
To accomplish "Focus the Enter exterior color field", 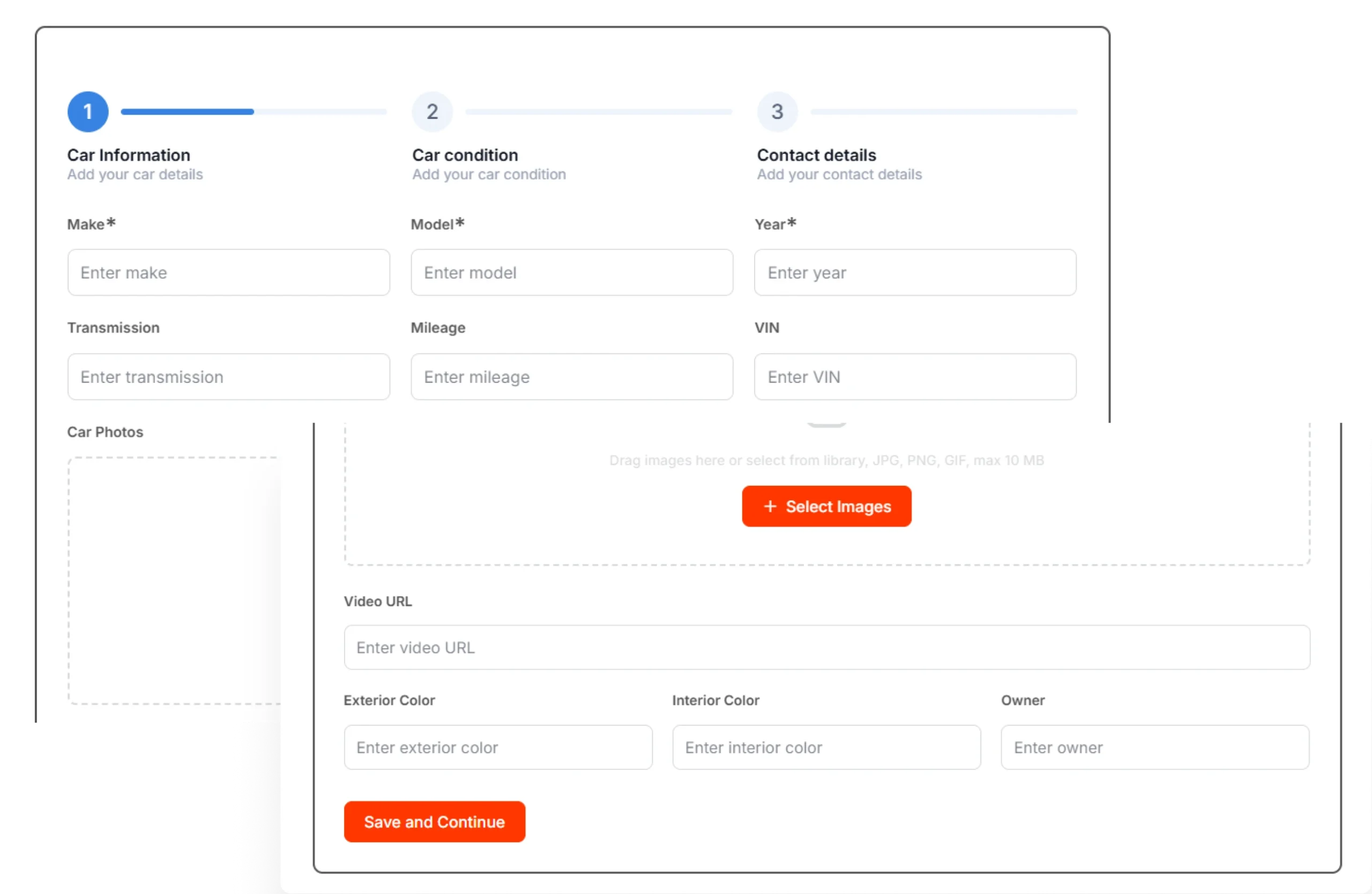I will click(x=498, y=747).
